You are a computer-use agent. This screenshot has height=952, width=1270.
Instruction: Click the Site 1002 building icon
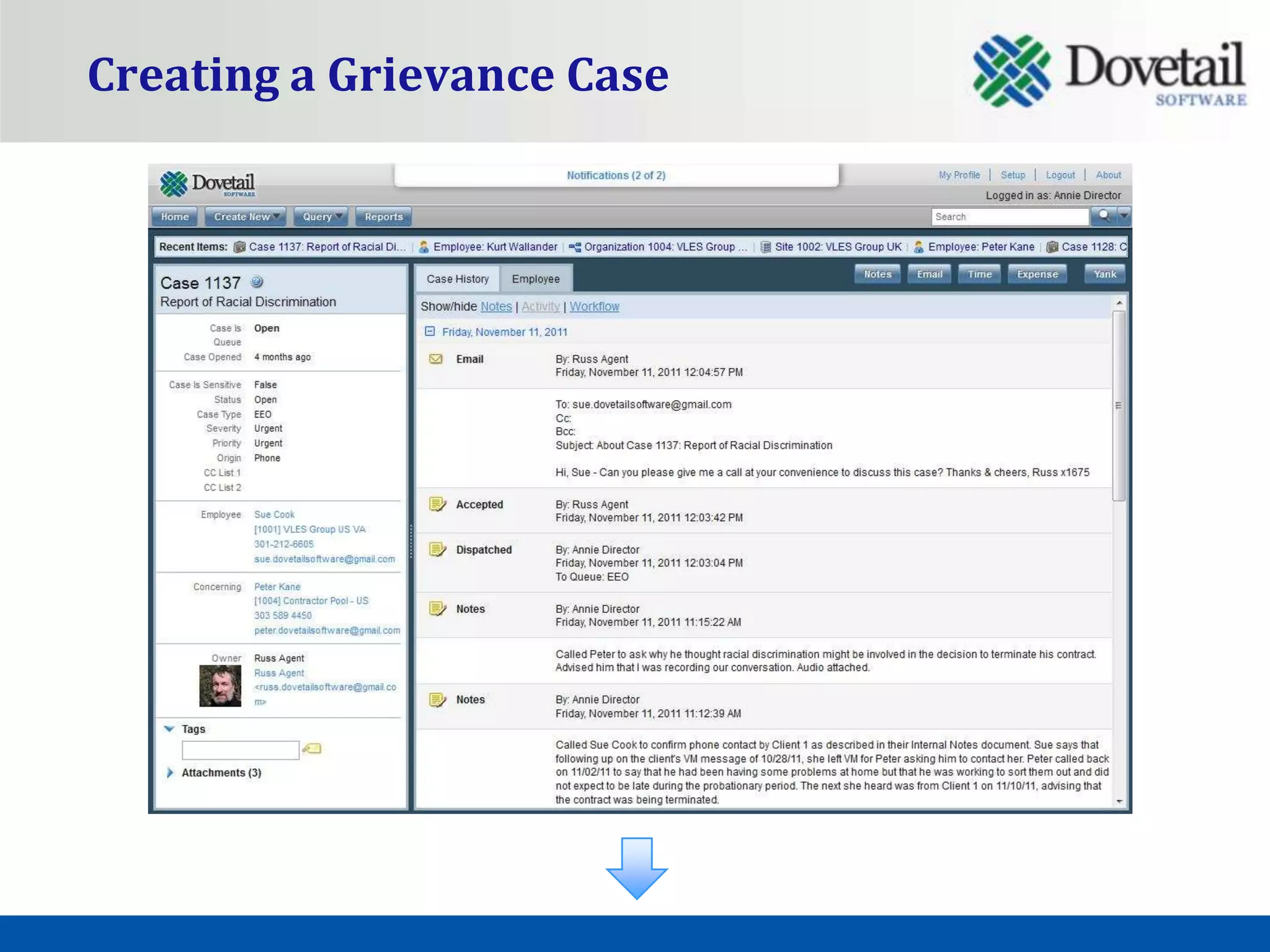pos(766,247)
